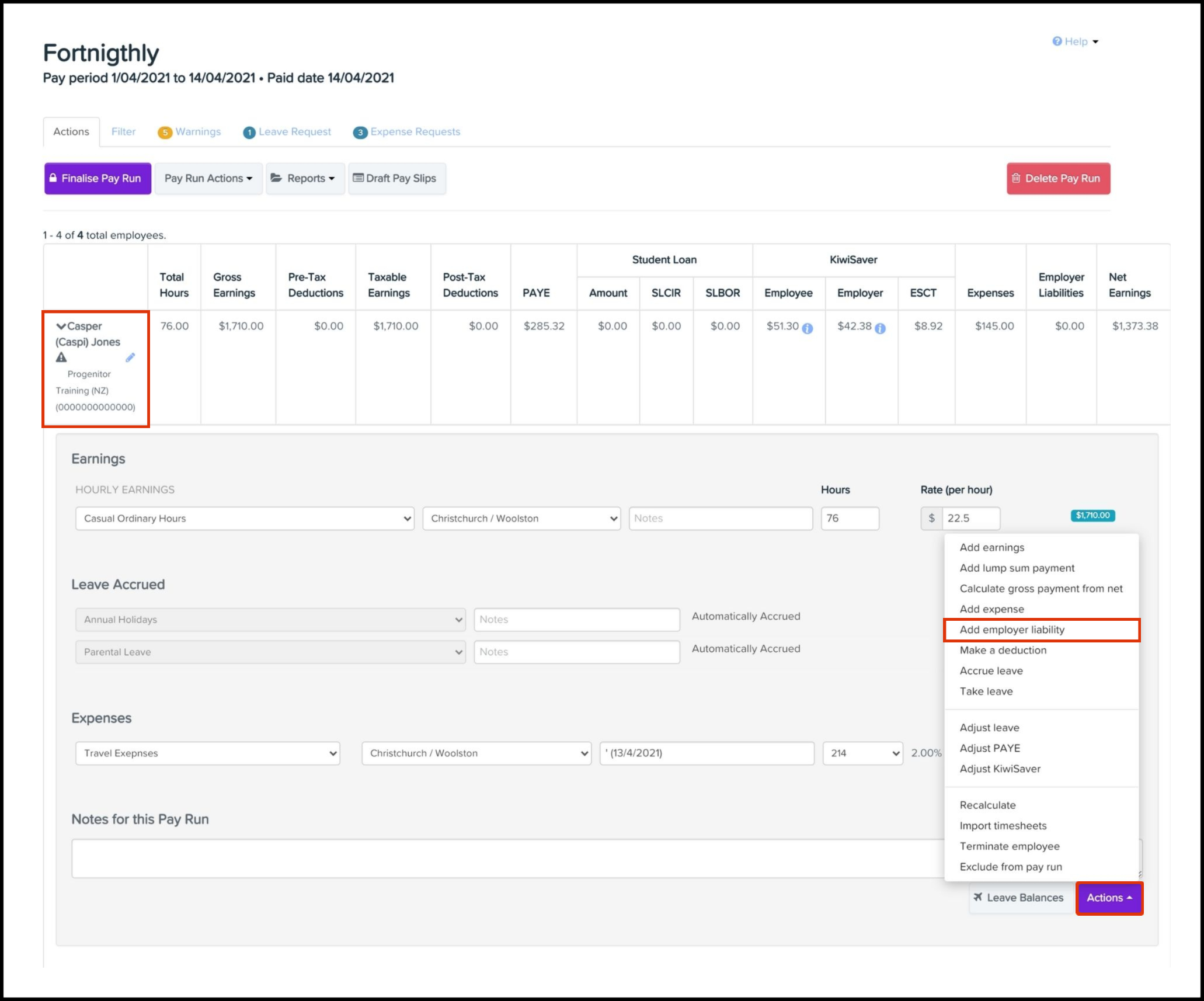Click the pencil edit icon for Casper Jones
Image resolution: width=1204 pixels, height=1001 pixels.
tap(130, 357)
